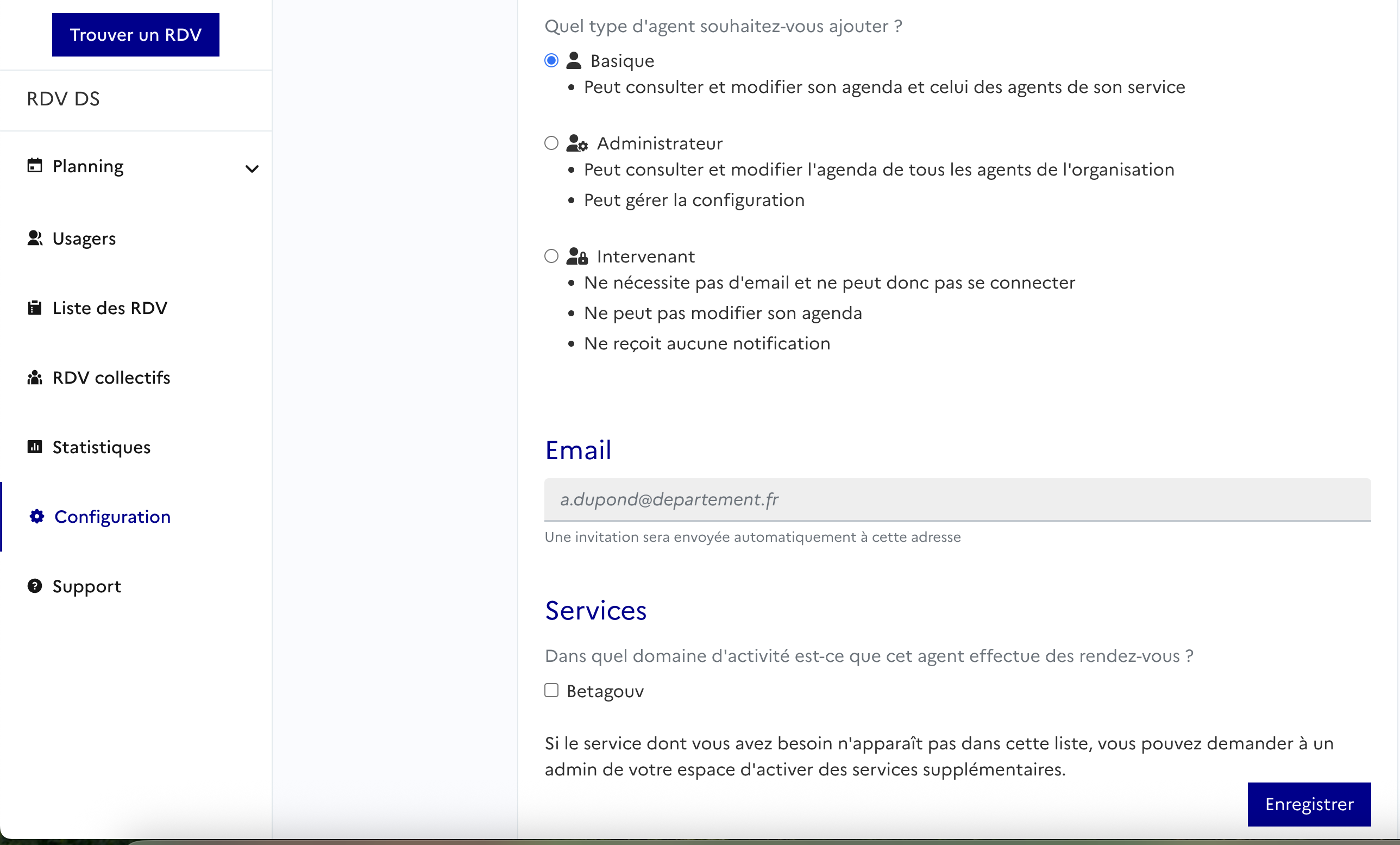1400x845 pixels.
Task: Click the Administrateur user-gear icon
Action: point(577,143)
